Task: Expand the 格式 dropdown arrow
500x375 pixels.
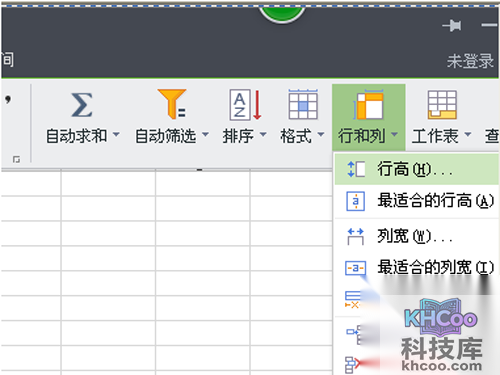Action: tap(321, 134)
